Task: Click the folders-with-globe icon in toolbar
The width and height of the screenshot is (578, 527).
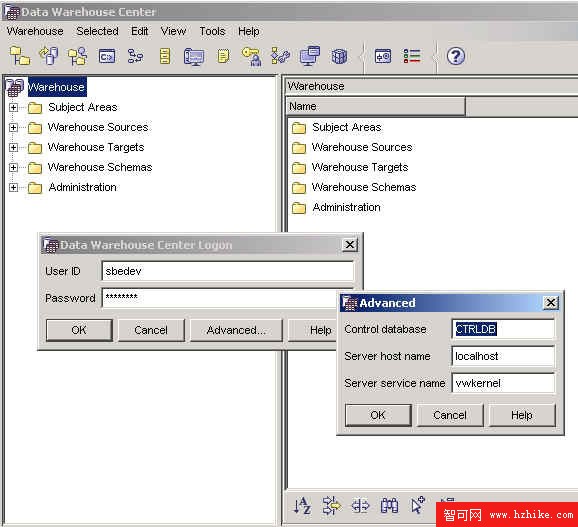Action: click(x=77, y=56)
